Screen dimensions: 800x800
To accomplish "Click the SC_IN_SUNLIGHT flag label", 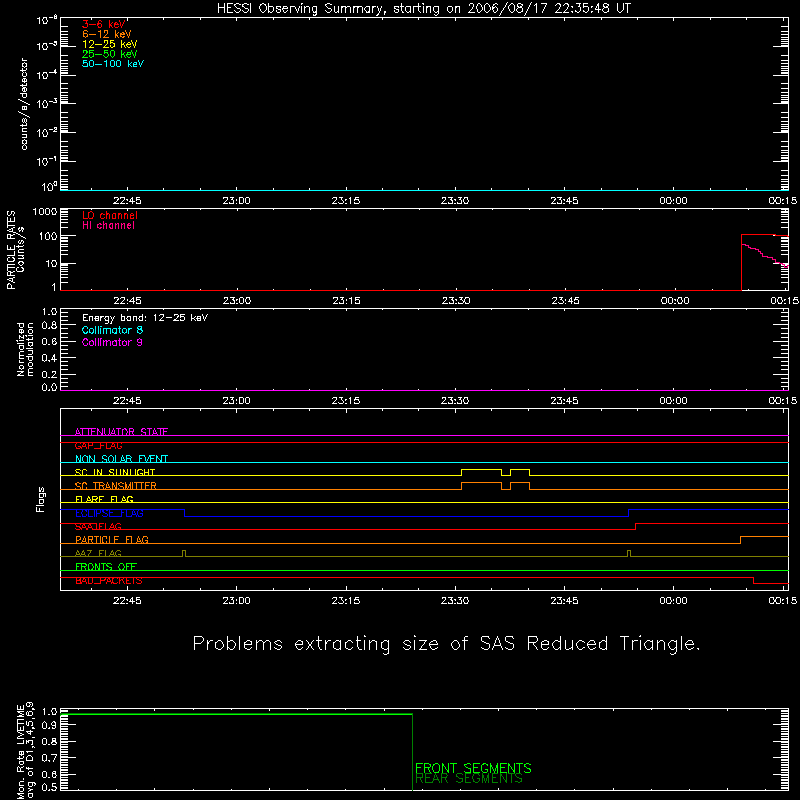I will coord(115,472).
